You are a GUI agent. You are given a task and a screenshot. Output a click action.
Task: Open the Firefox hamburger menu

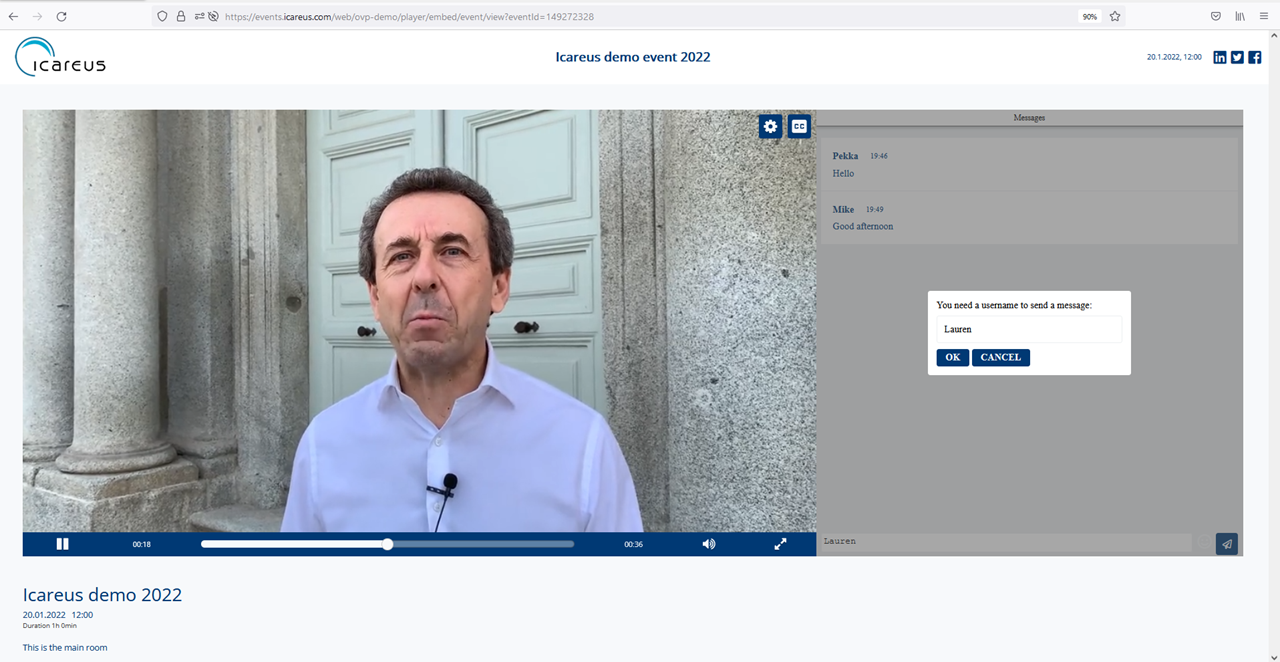pos(1264,16)
